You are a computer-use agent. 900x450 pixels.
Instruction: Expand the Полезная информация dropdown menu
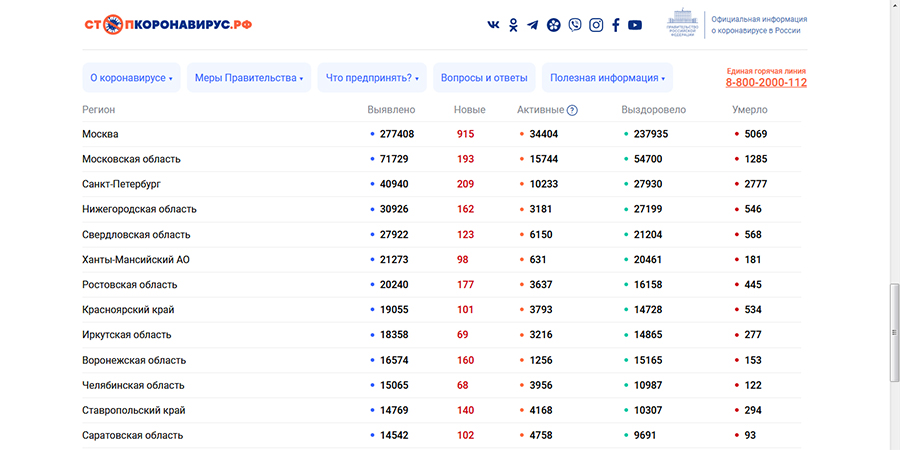(x=607, y=77)
